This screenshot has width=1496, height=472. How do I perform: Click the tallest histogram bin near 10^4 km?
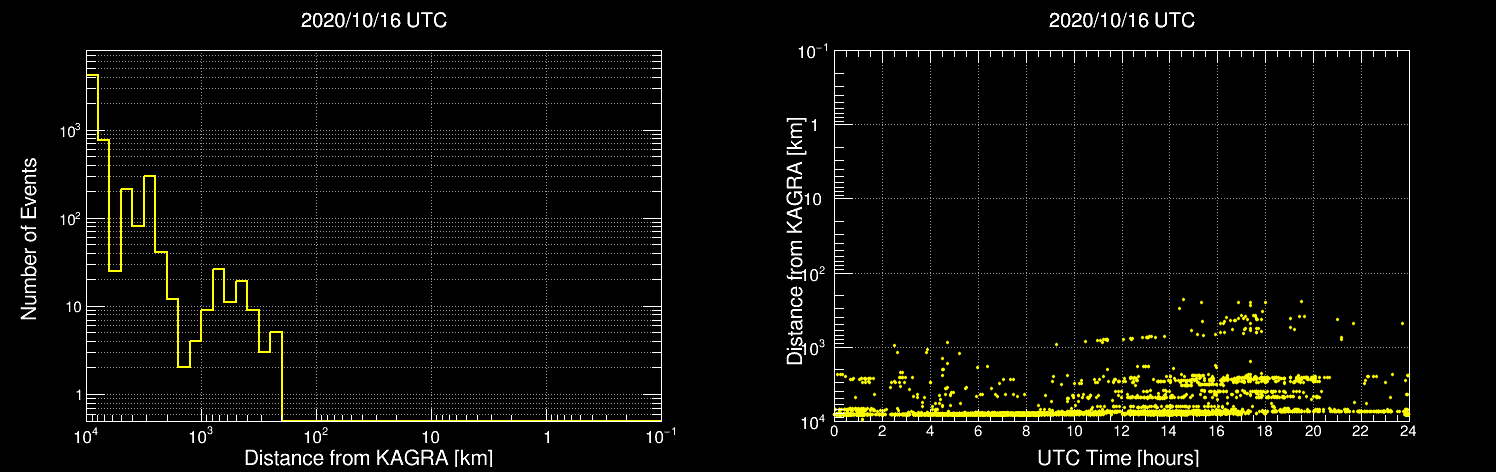pos(92,248)
